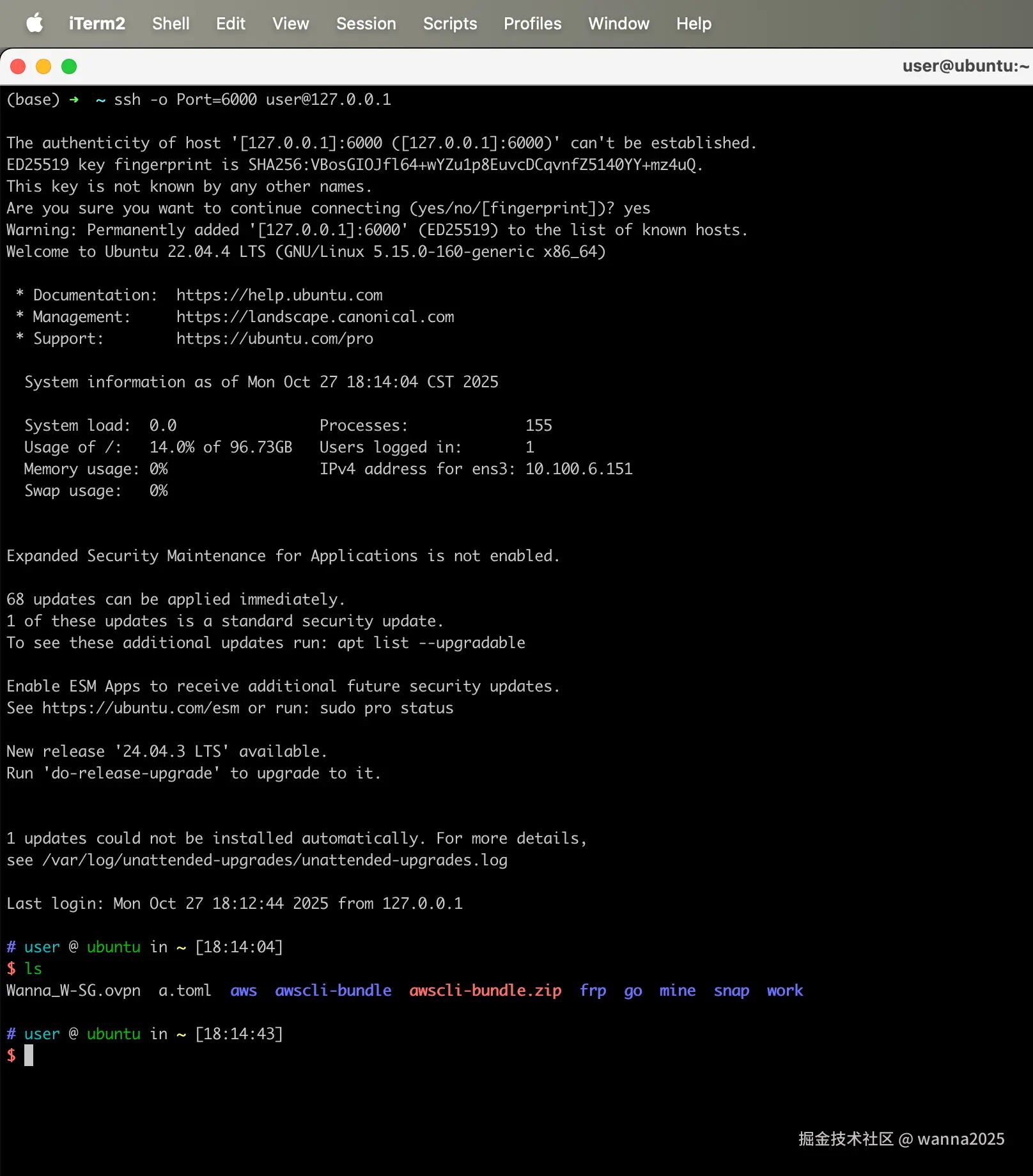Click the 'do-release-upgrade' command text

pos(132,773)
